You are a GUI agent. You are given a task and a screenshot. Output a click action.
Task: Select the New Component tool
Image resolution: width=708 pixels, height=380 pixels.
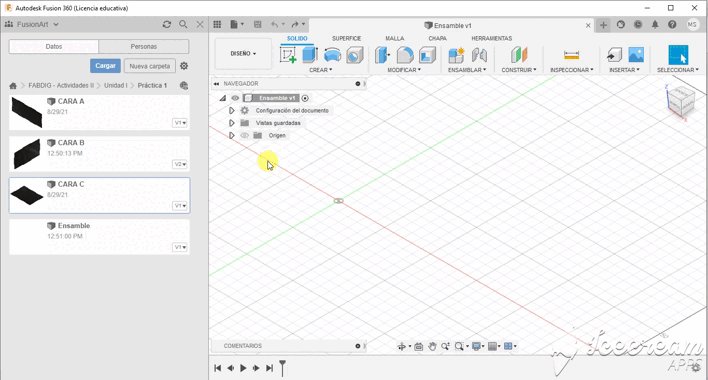coord(456,55)
